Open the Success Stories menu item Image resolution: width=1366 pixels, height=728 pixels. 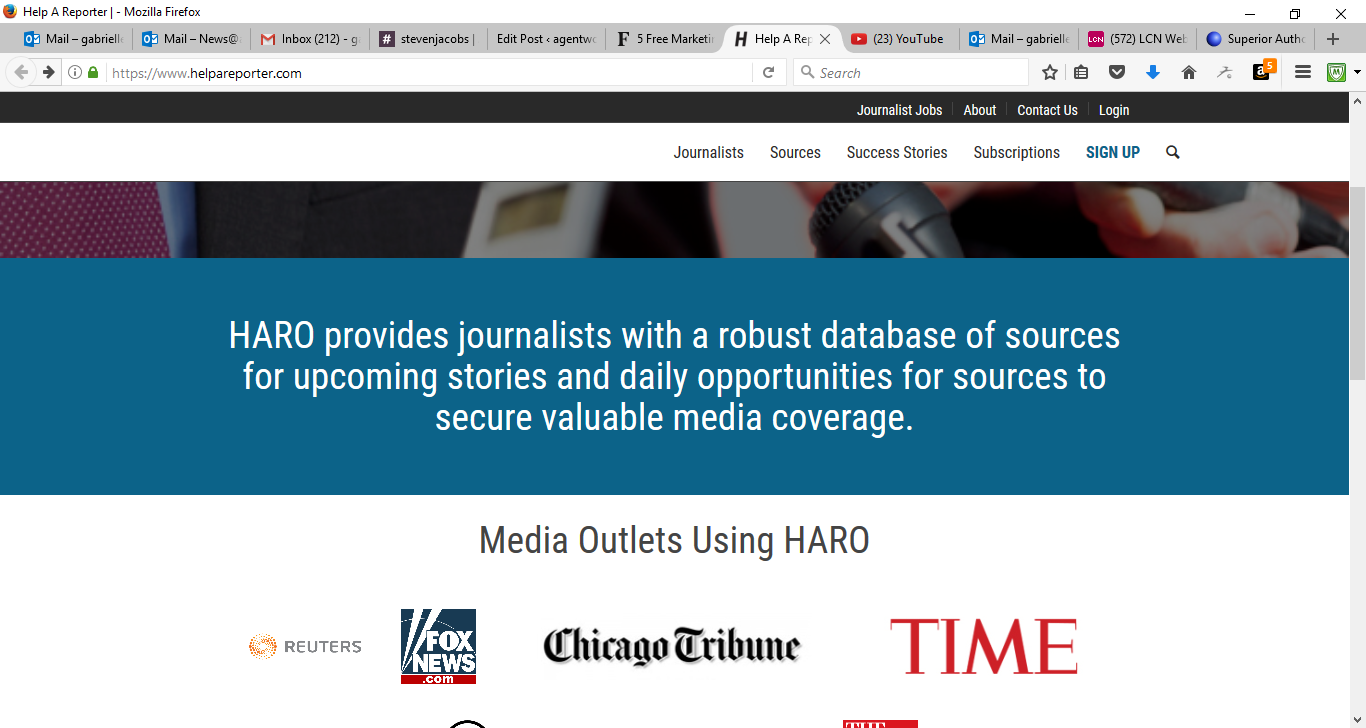tap(897, 152)
